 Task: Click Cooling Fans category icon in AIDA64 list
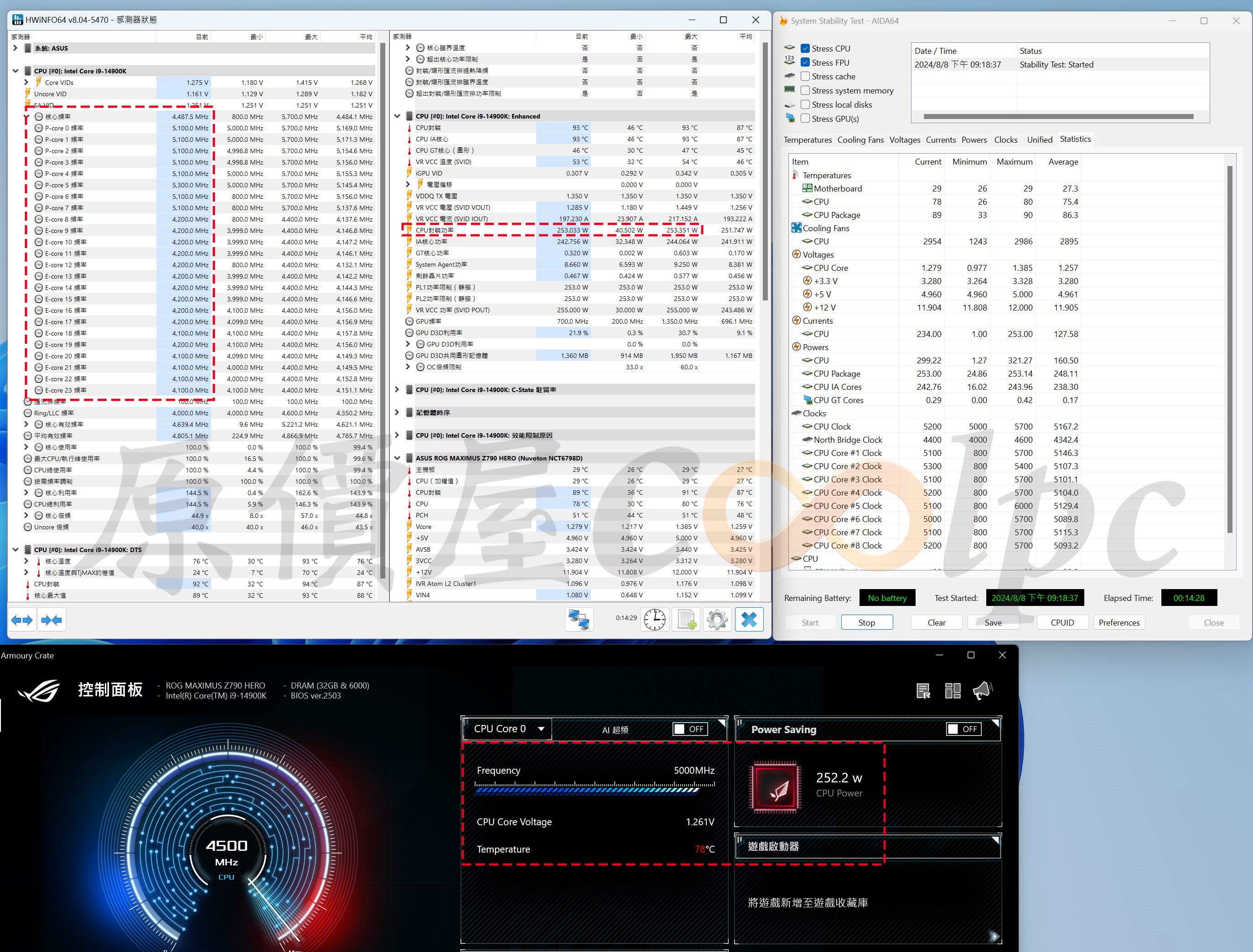796,228
